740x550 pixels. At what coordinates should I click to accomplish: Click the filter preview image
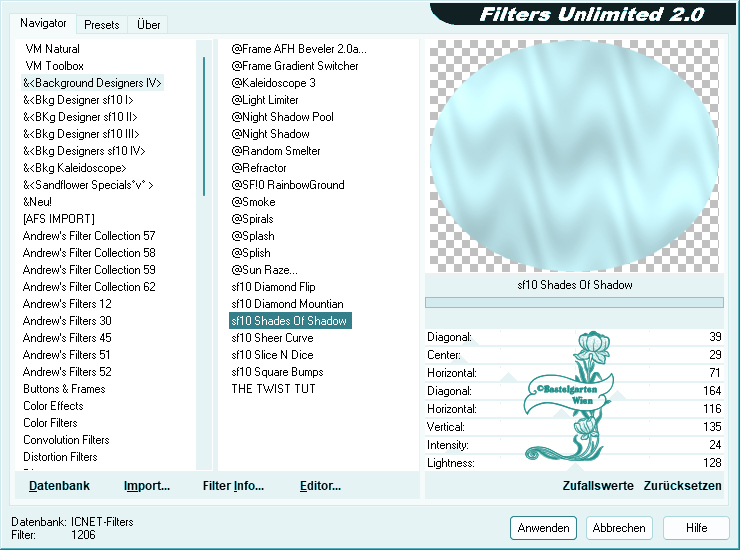574,156
